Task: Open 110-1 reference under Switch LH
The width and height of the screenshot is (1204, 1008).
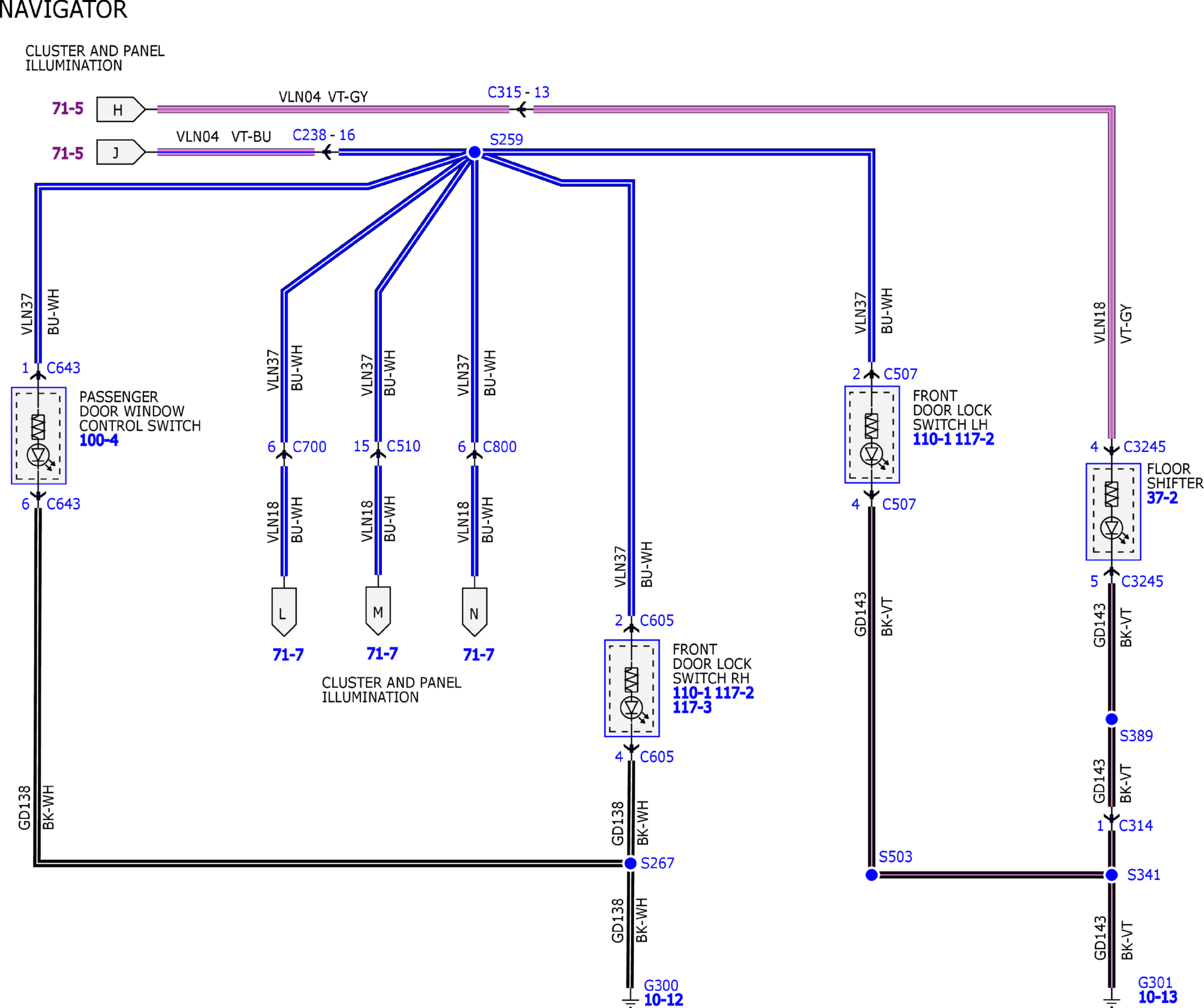Action: 932,439
